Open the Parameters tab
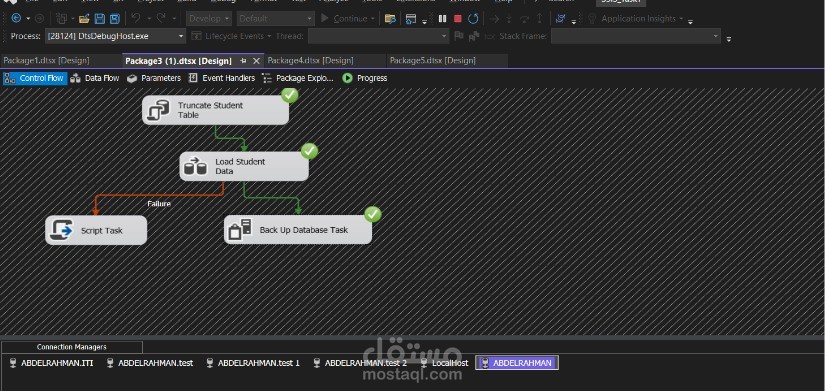 pos(154,78)
